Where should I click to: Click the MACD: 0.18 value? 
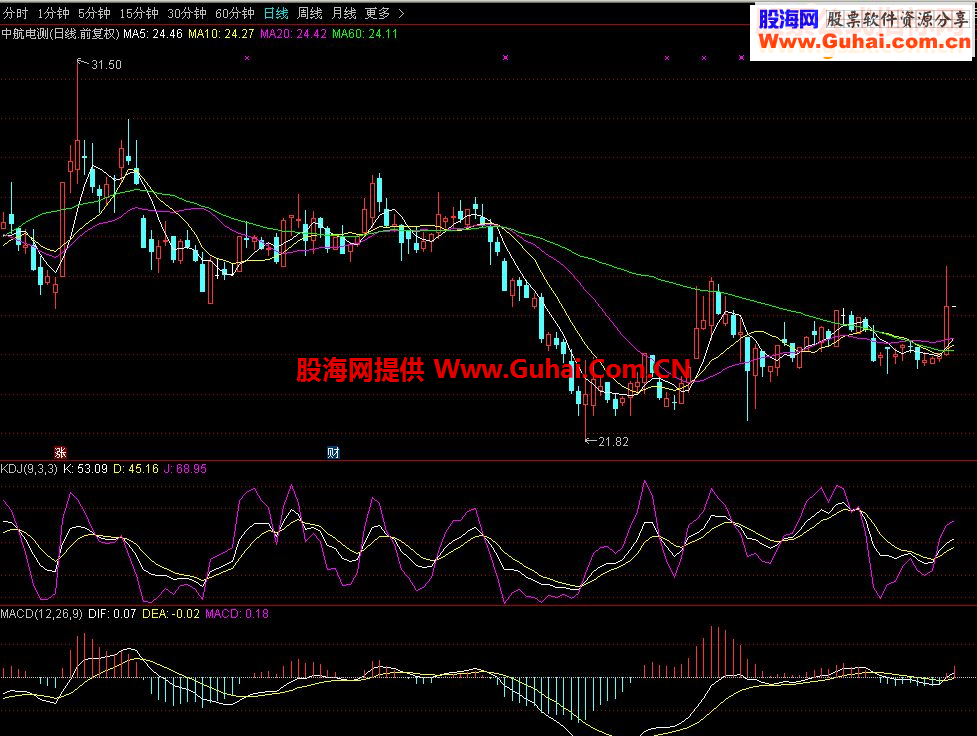(237, 614)
